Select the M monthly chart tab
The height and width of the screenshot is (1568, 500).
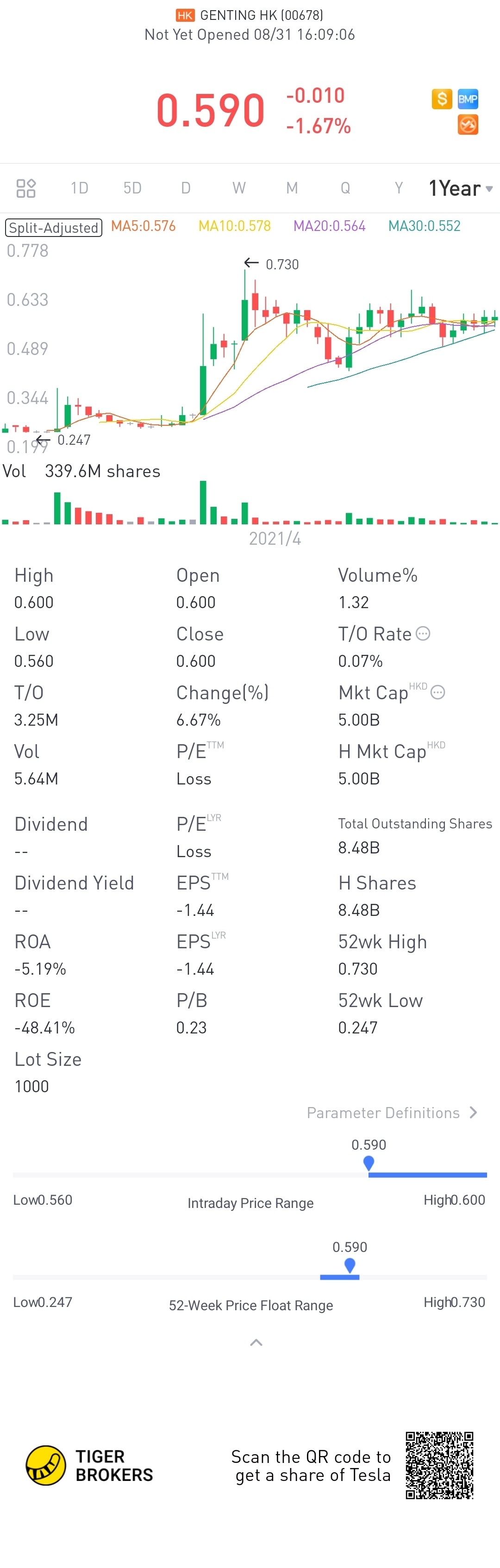click(x=292, y=188)
